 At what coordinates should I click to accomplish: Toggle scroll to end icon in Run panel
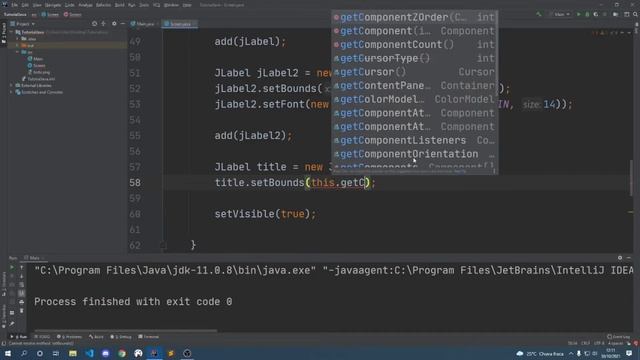tap(22, 293)
